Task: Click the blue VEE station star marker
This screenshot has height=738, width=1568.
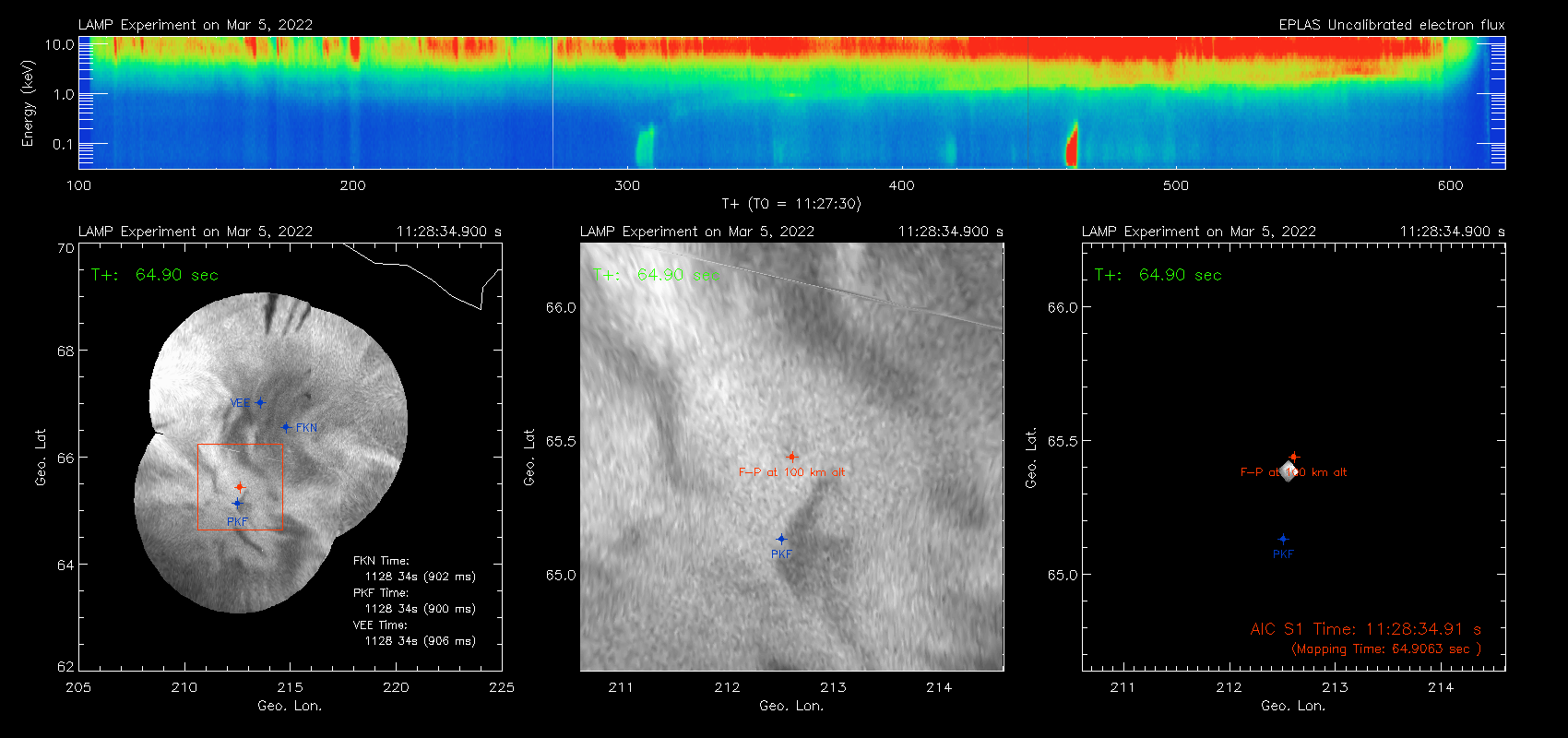Action: pyautogui.click(x=260, y=402)
